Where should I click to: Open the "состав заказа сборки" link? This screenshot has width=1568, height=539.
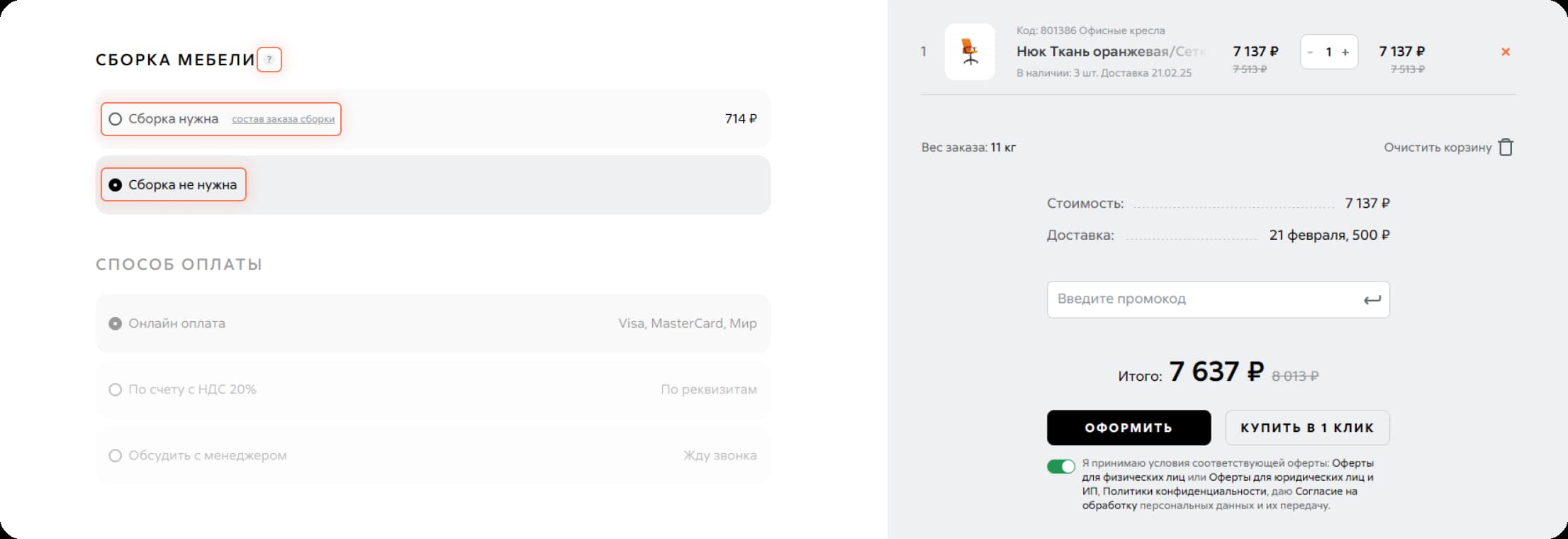pos(283,119)
